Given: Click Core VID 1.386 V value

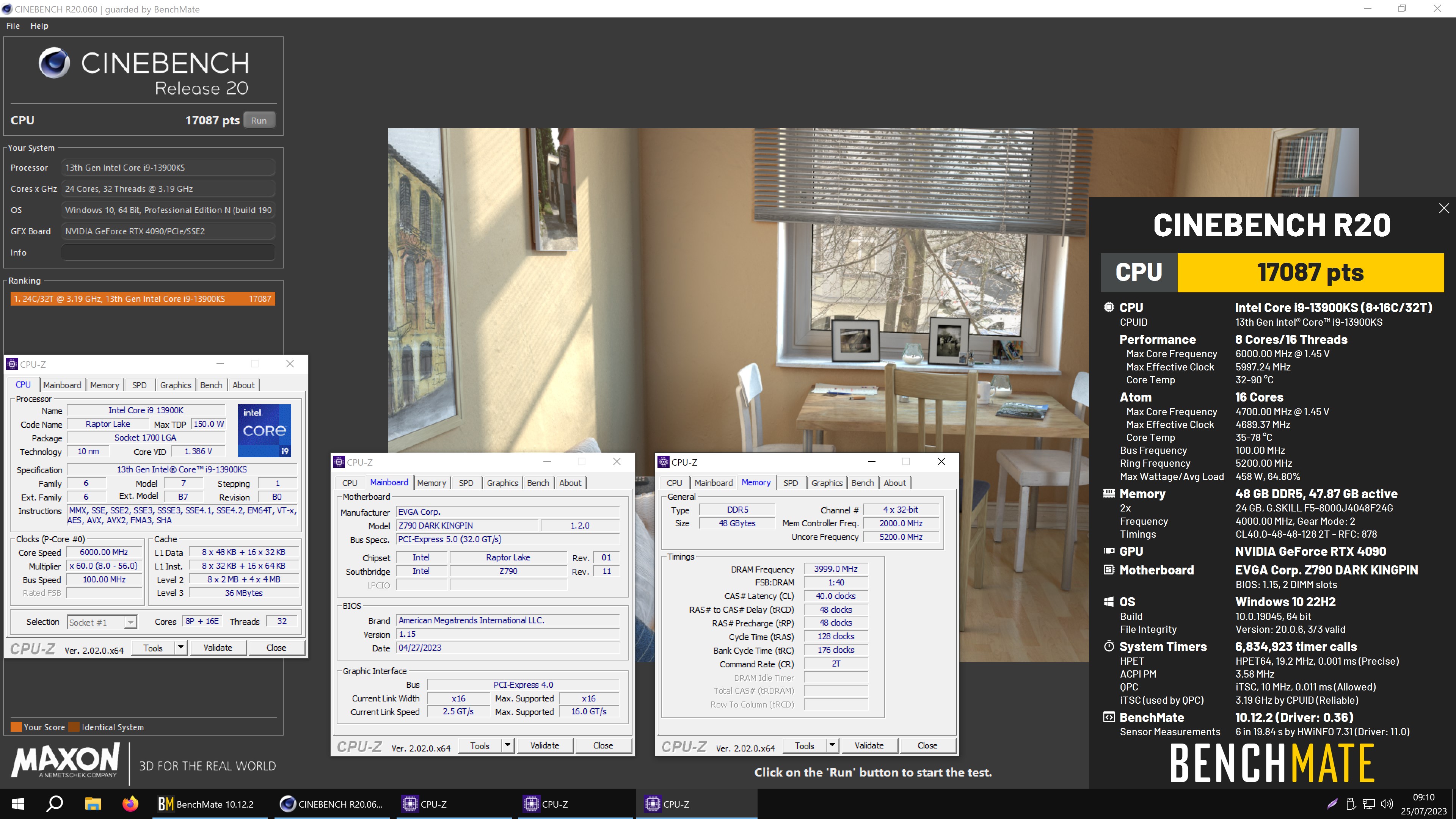Looking at the screenshot, I should tap(198, 451).
